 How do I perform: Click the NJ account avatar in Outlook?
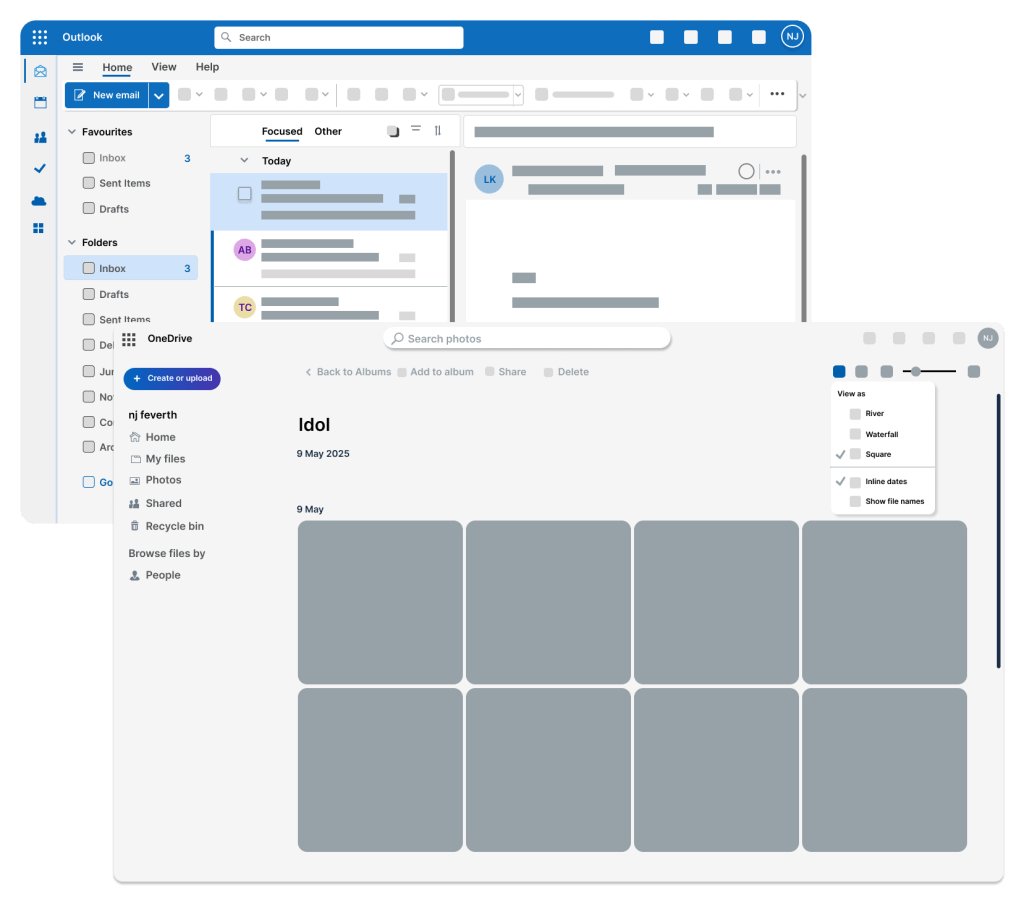[x=792, y=37]
